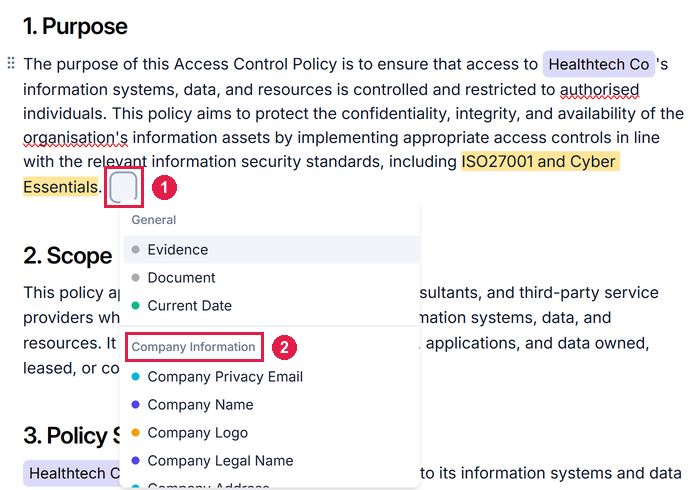Click the Healthtech Co chip in Purpose paragraph
The height and width of the screenshot is (490, 700).
pyautogui.click(x=599, y=64)
